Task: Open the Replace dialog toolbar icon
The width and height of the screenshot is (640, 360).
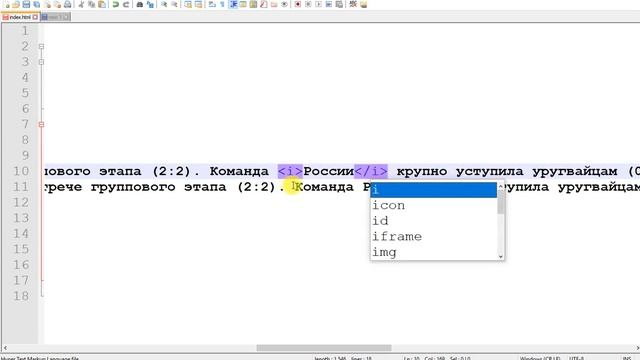Action: coord(150,4)
